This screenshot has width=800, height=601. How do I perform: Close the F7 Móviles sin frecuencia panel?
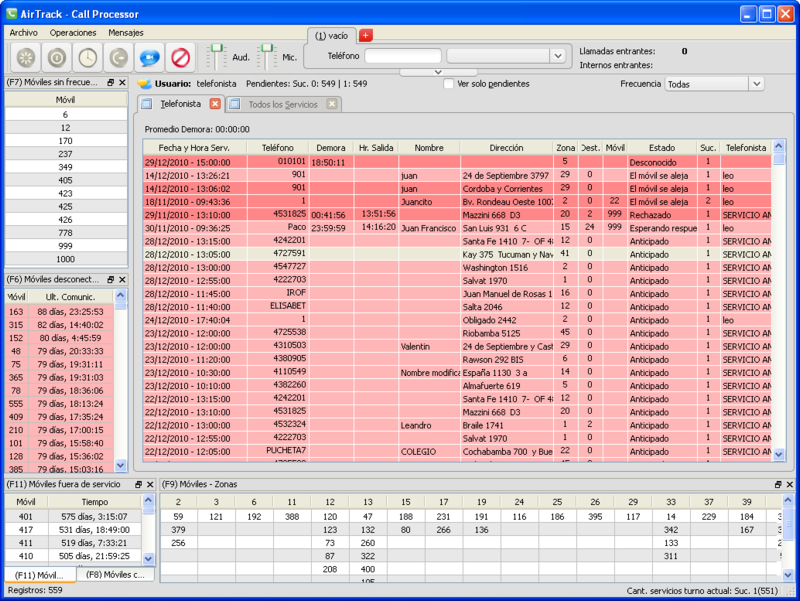(x=122, y=82)
